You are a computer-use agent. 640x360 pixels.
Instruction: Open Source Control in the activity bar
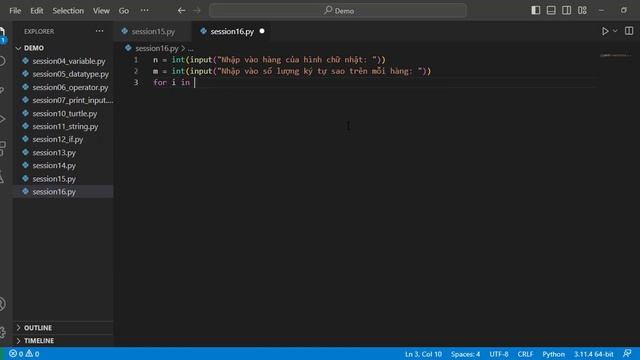(x=2, y=90)
